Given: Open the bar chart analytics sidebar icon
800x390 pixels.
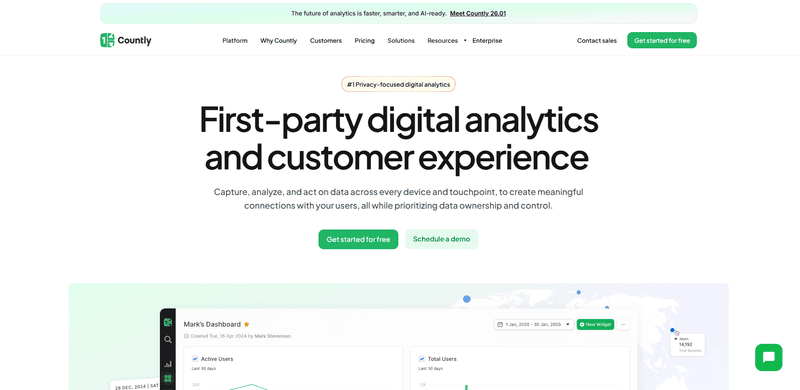Looking at the screenshot, I should tap(168, 364).
